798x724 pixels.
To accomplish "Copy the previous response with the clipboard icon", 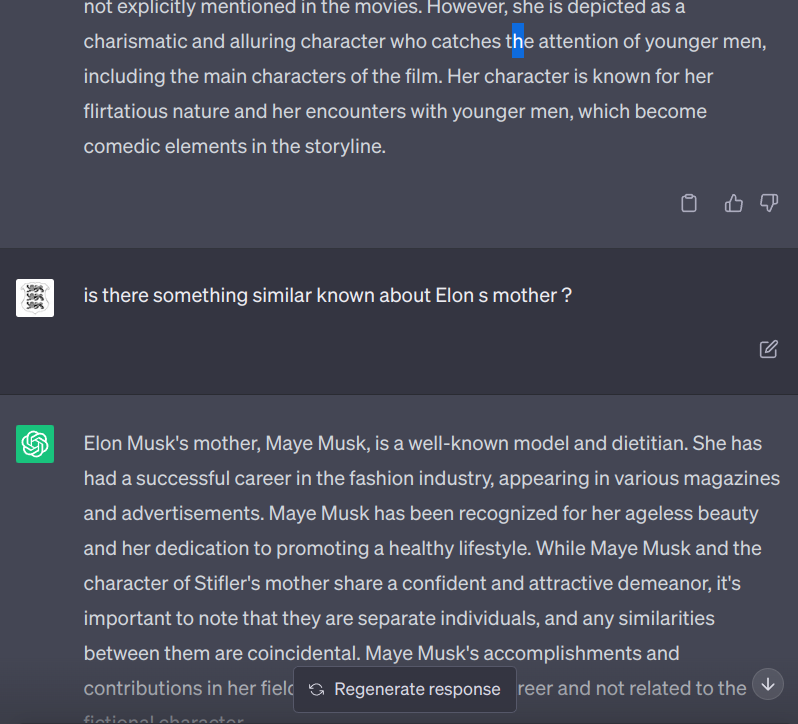I will tap(689, 203).
